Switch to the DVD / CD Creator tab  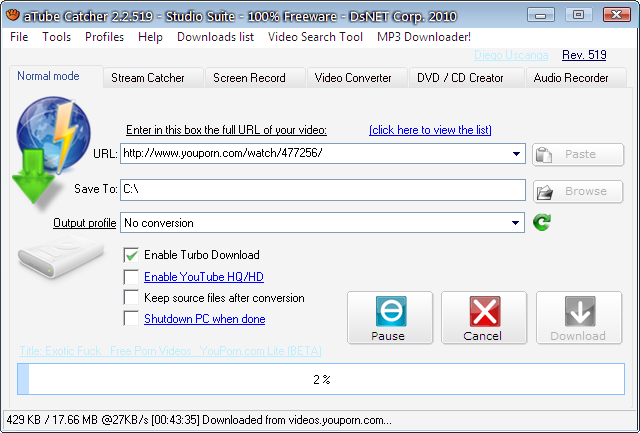point(466,78)
